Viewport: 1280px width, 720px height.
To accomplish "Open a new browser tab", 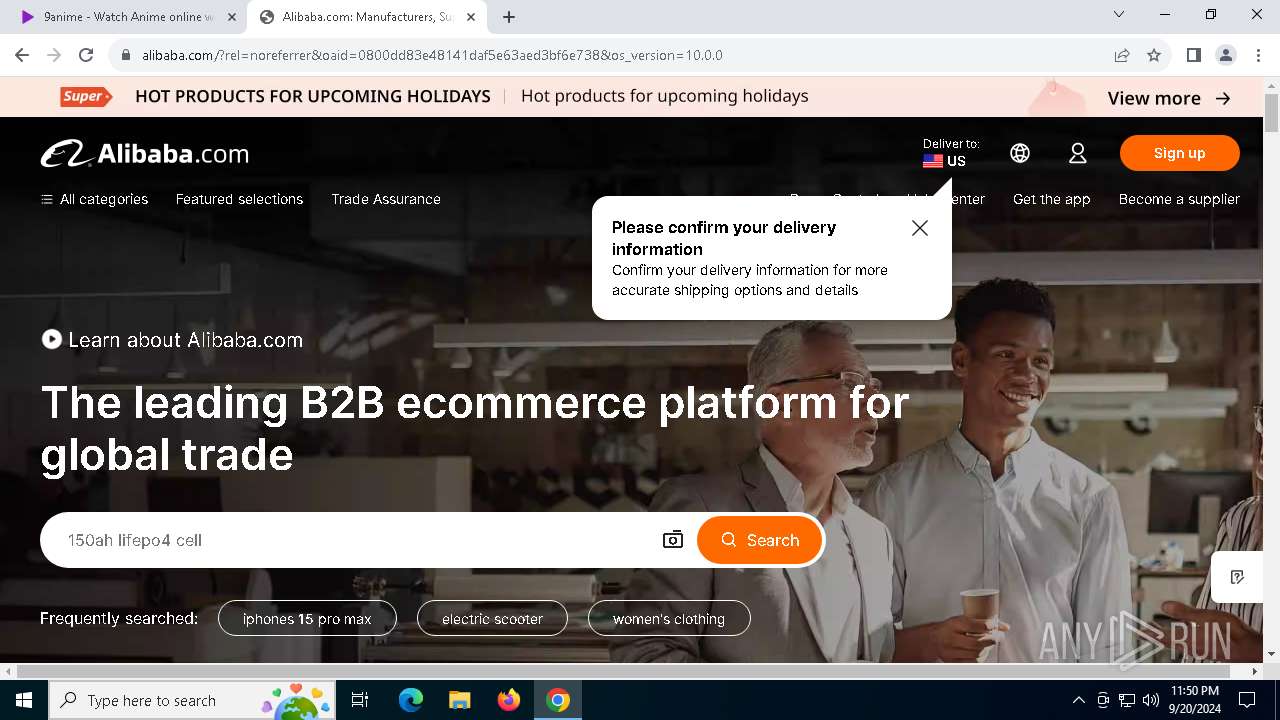I will [x=509, y=17].
